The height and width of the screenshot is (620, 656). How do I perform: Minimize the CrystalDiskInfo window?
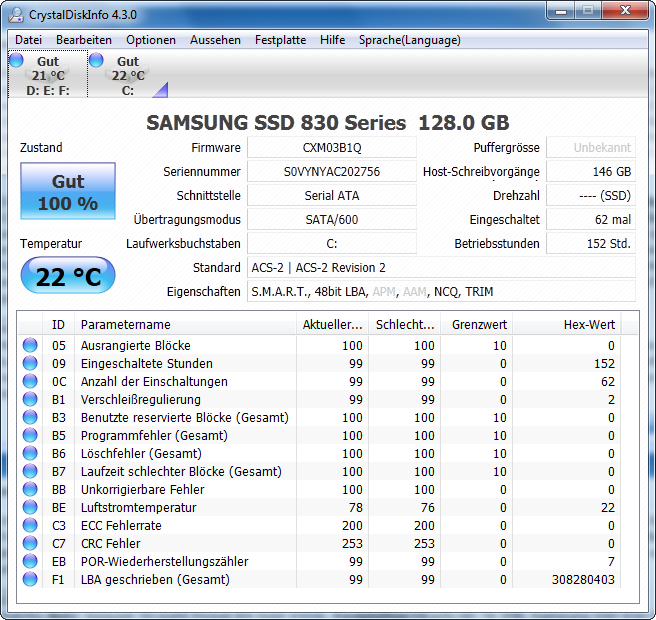click(561, 10)
